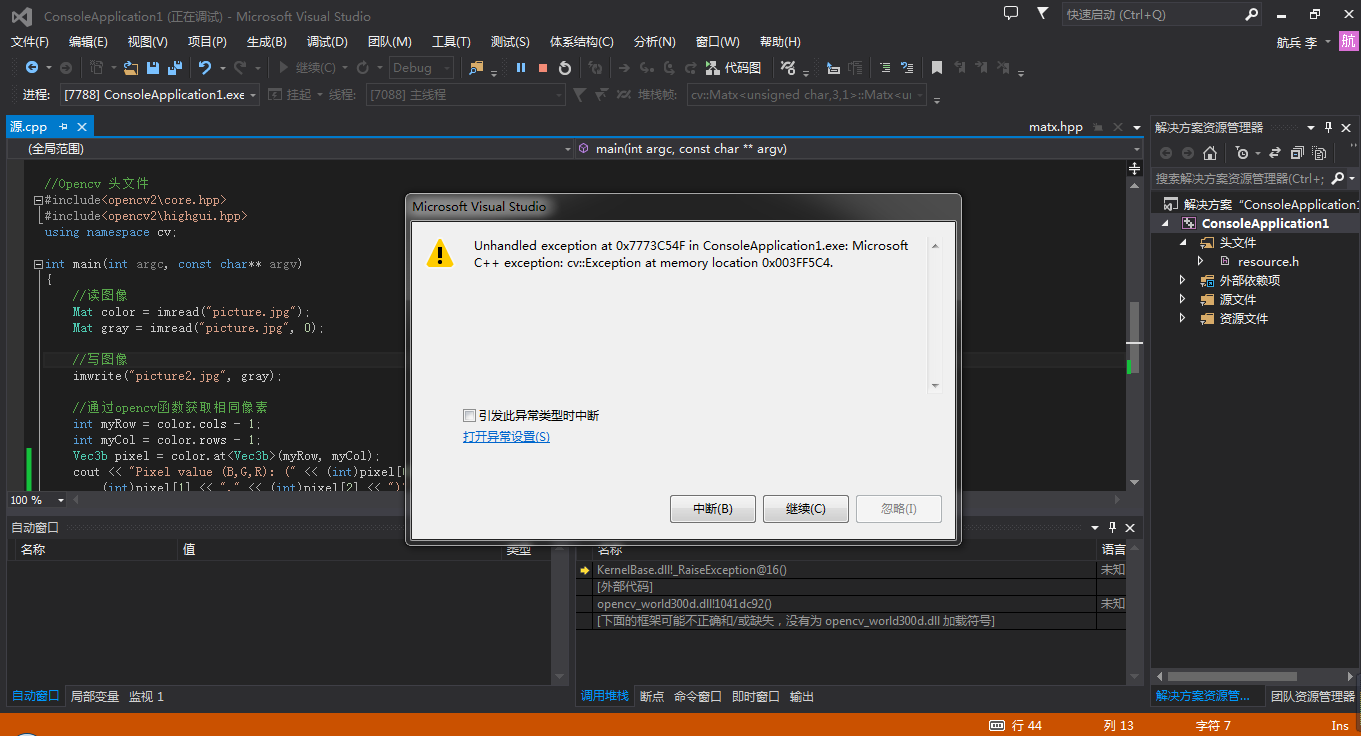1361x736 pixels.
Task: Restart the debug session icon
Action: point(565,68)
